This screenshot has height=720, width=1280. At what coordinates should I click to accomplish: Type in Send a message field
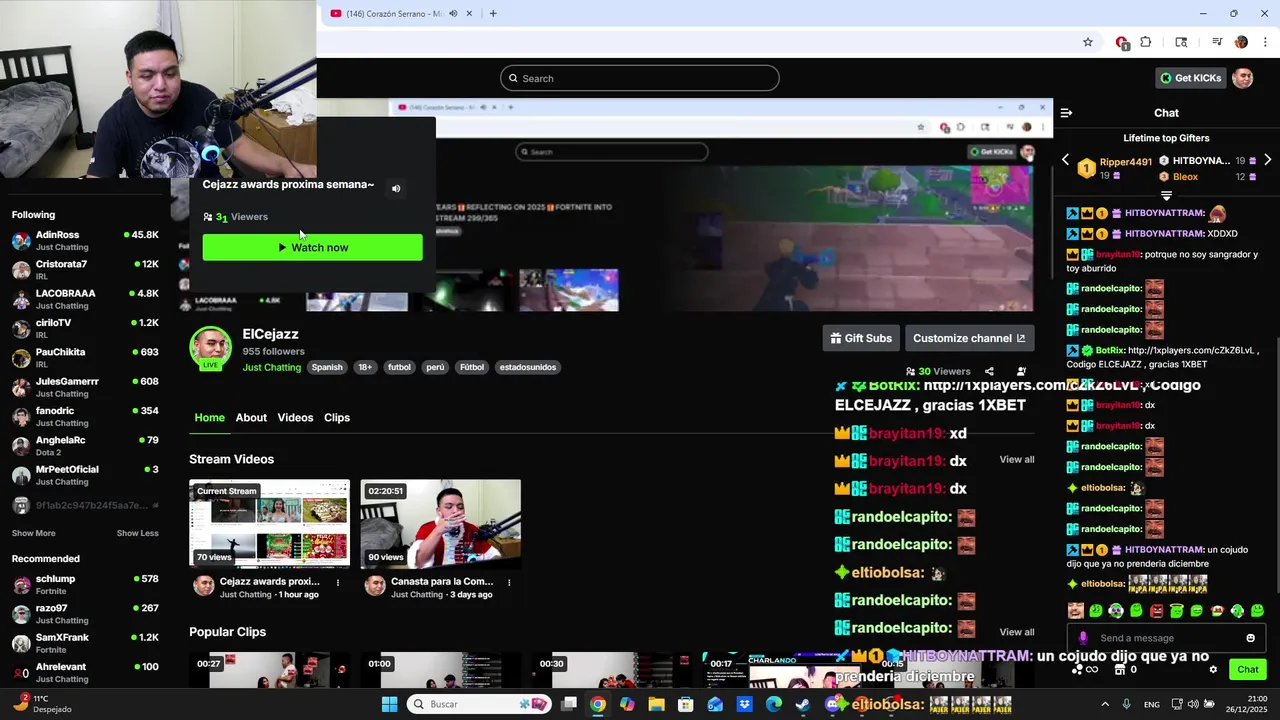click(1166, 638)
